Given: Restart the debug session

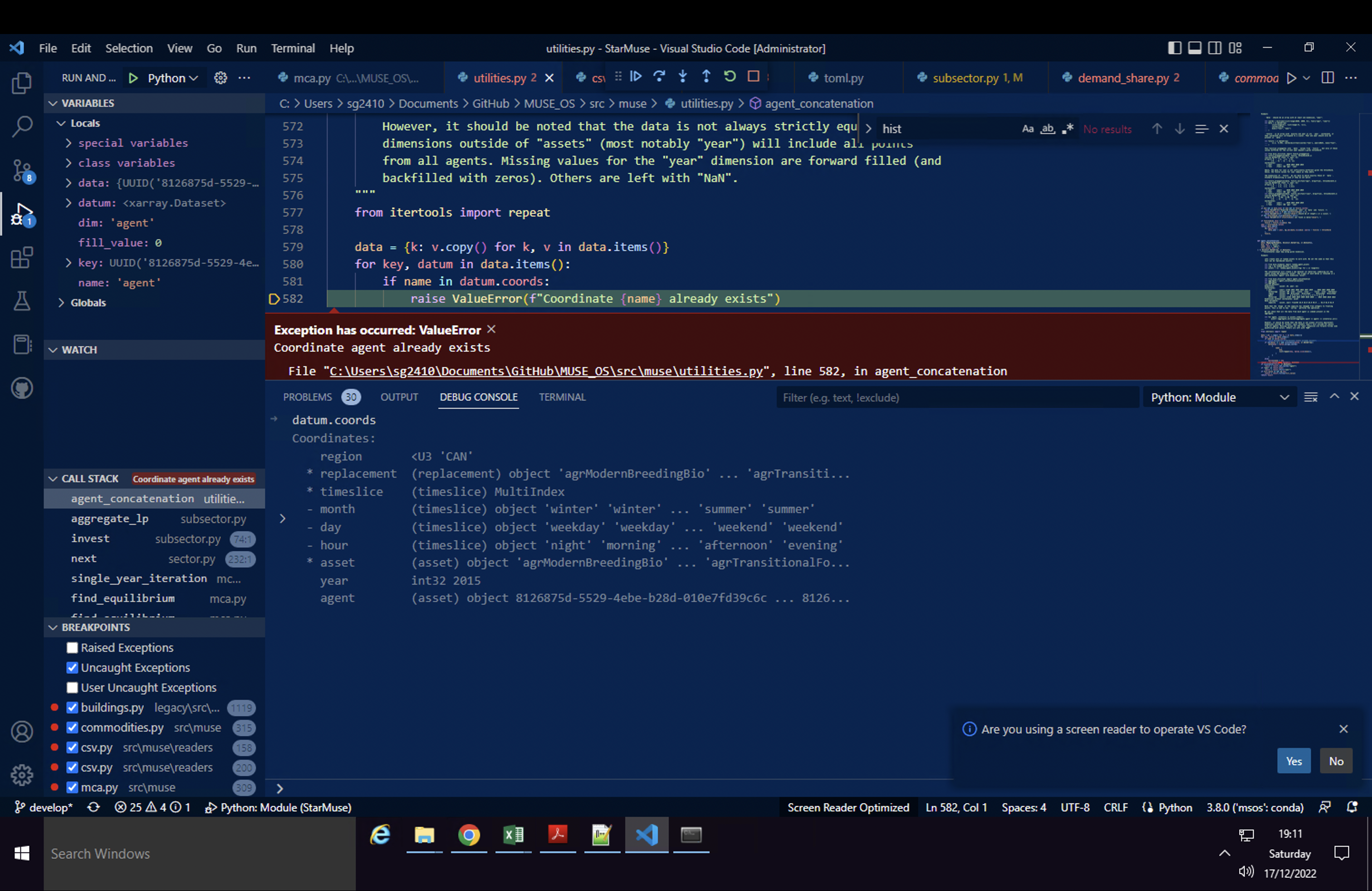Looking at the screenshot, I should 729,76.
